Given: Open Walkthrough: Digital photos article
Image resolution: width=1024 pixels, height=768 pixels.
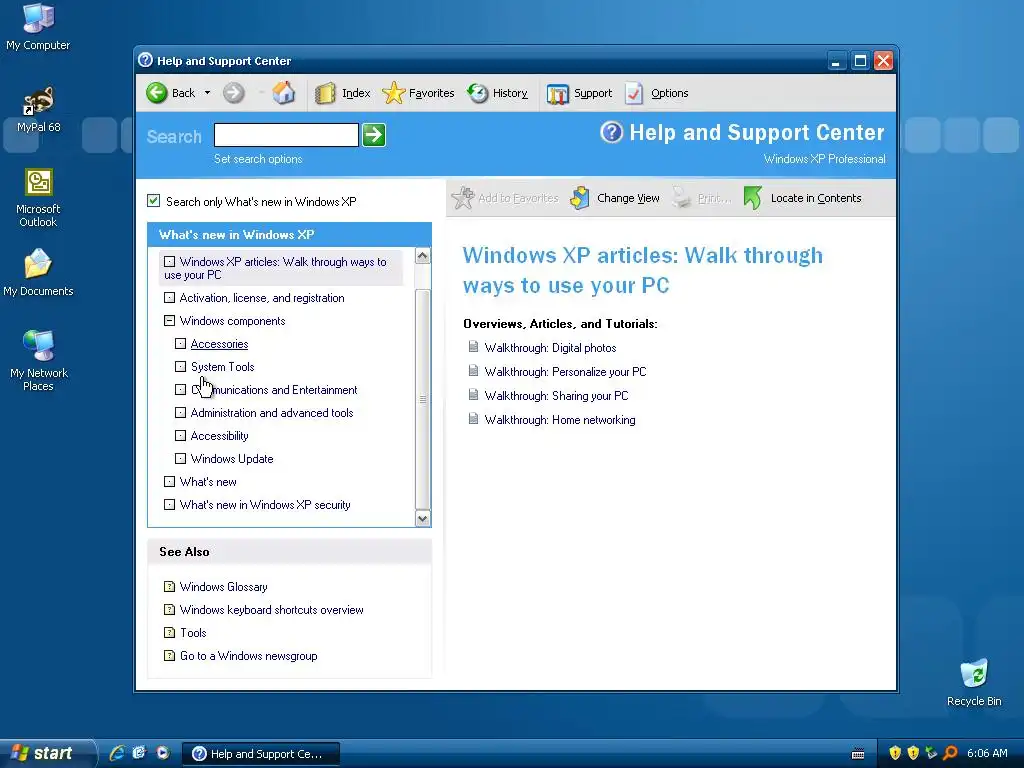Looking at the screenshot, I should pos(551,348).
